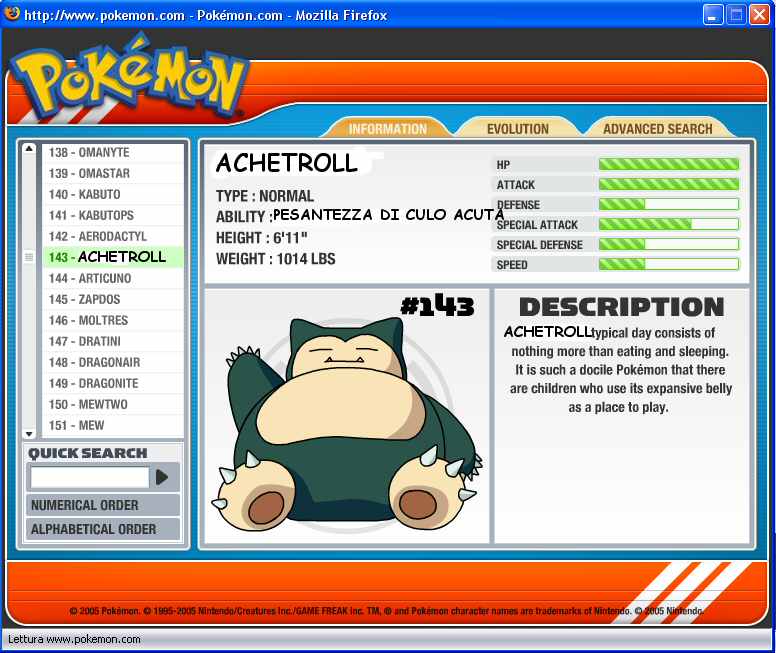Screen dimensions: 776x653
Task: Maximize the Firefox window
Action: point(736,14)
